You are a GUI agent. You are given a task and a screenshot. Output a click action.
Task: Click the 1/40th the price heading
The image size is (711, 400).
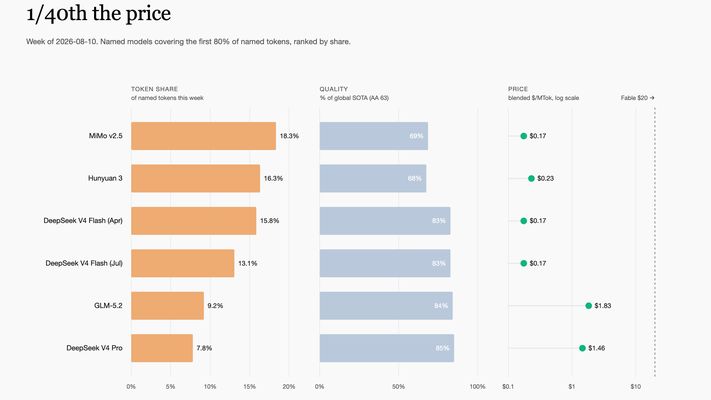[98, 14]
